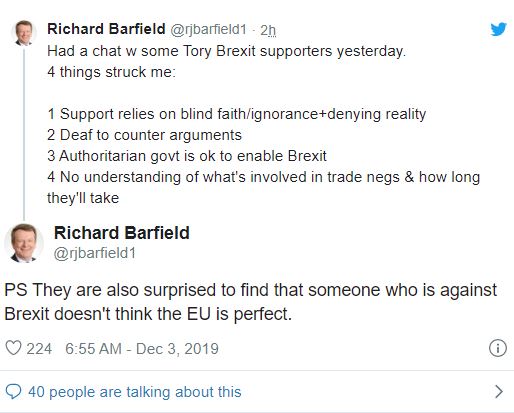Viewport: 514px width, 413px height.
Task: Open '40 people are talking about this'
Action: point(135,392)
